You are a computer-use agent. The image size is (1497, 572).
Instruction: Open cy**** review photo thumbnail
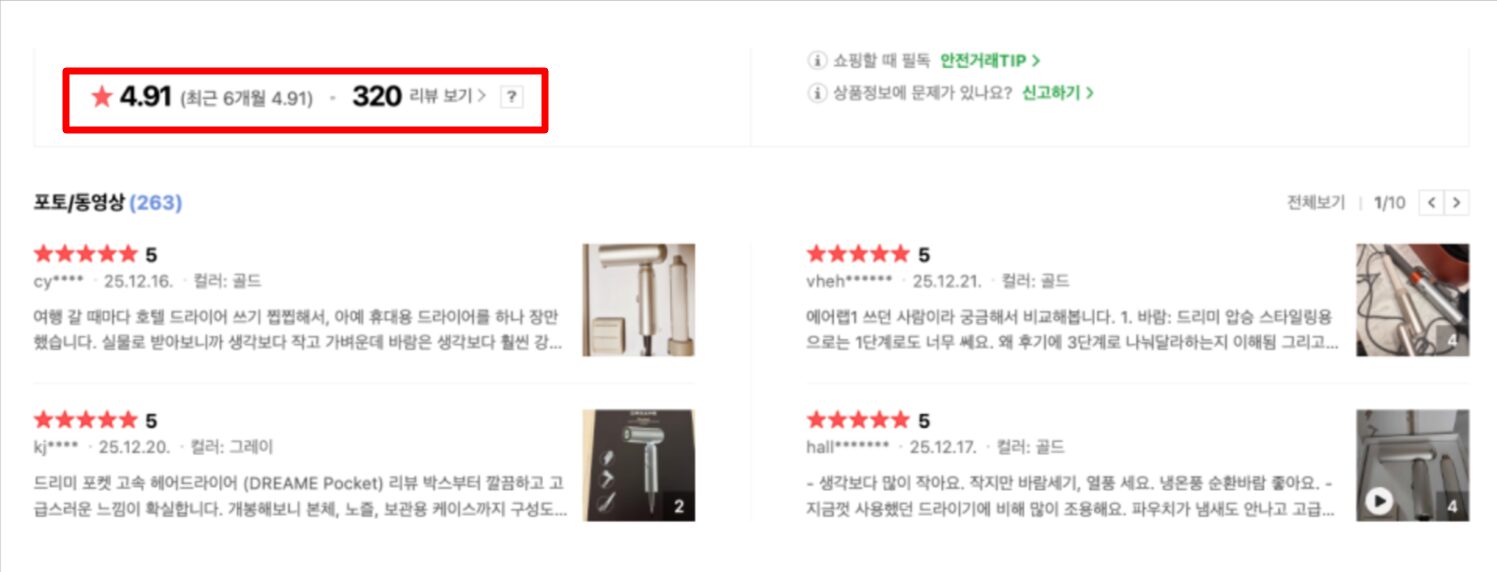tap(638, 300)
